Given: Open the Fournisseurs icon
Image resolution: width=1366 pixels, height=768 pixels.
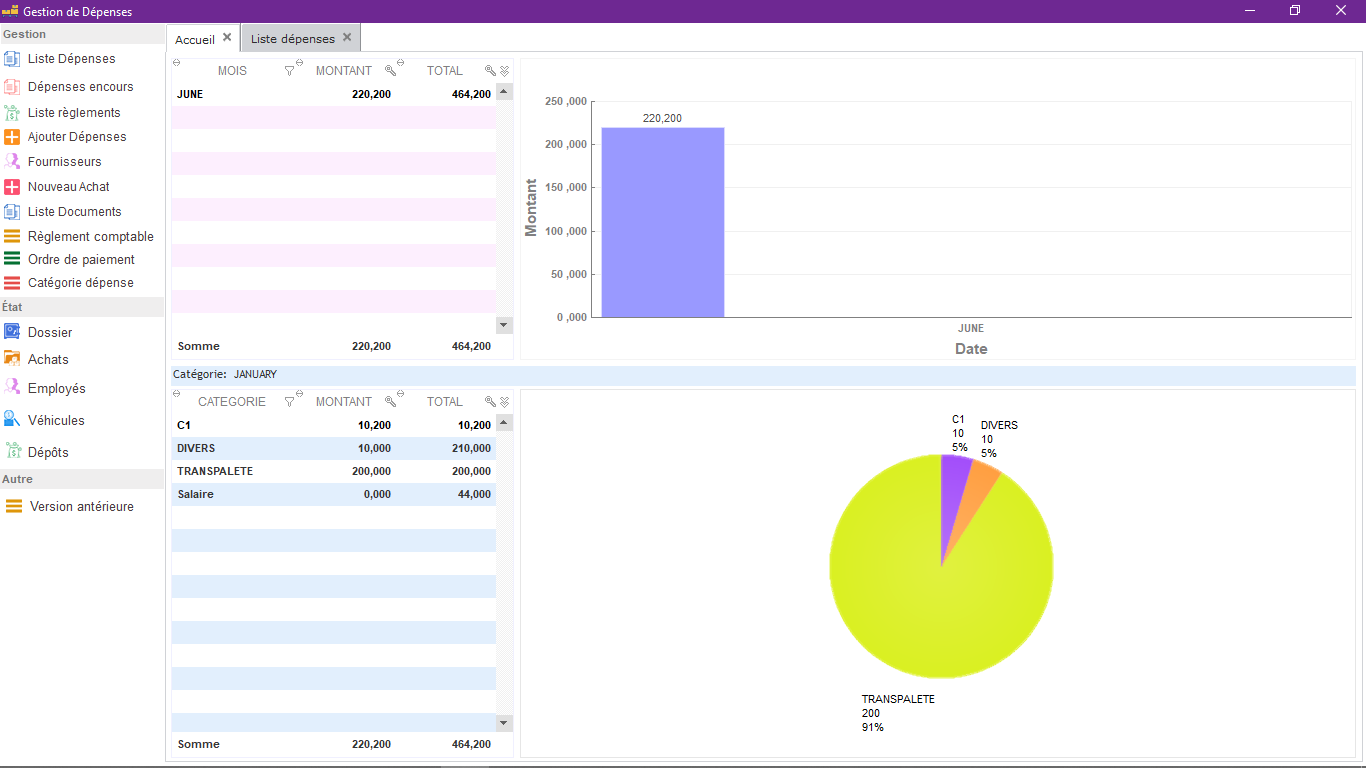Looking at the screenshot, I should [12, 162].
